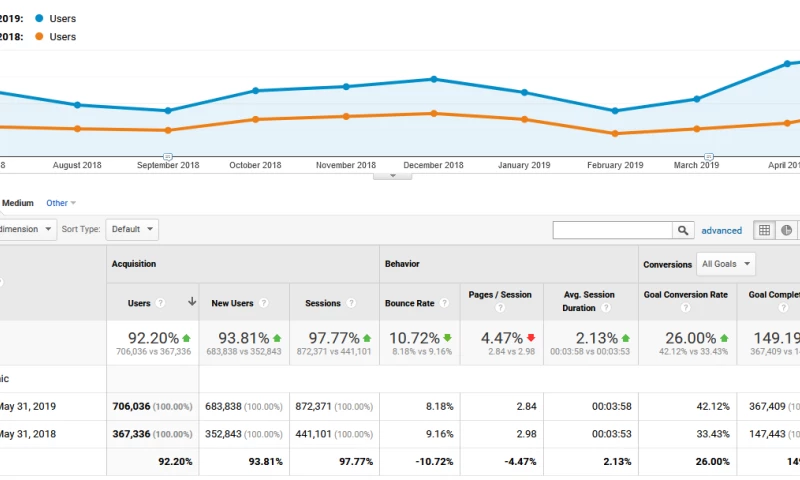The image size is (800, 480).
Task: Click help icon beside New Users
Action: click(264, 303)
